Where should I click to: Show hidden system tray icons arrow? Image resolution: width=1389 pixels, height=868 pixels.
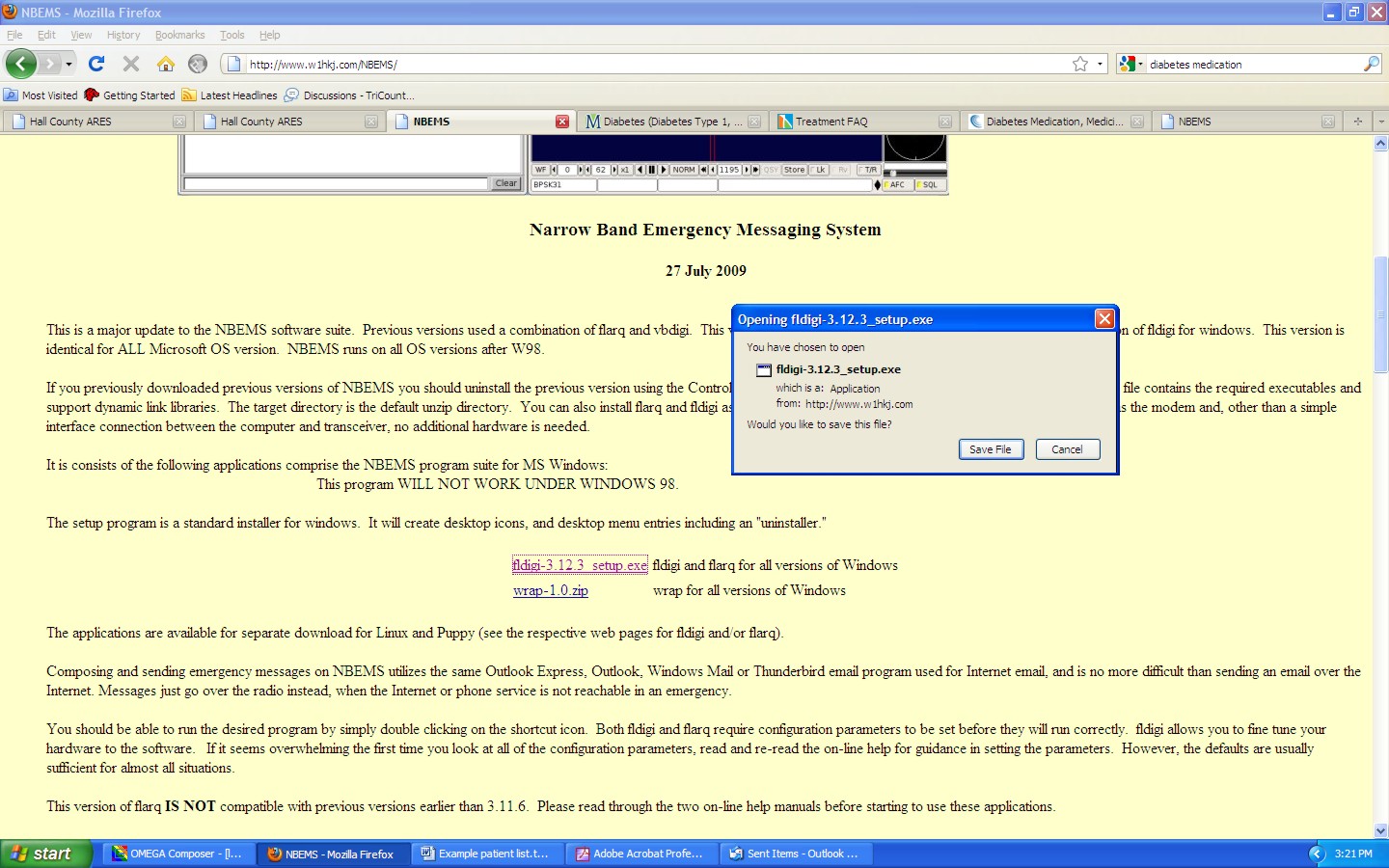point(1317,854)
